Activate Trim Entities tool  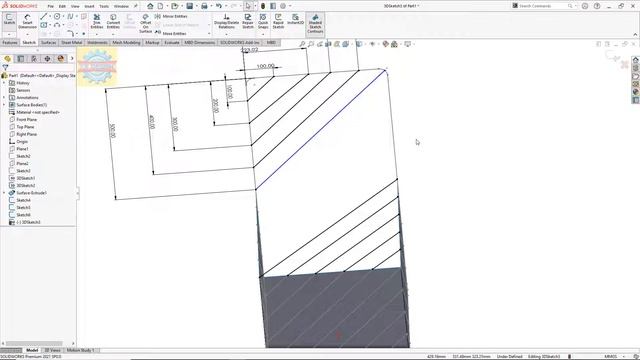coord(97,21)
